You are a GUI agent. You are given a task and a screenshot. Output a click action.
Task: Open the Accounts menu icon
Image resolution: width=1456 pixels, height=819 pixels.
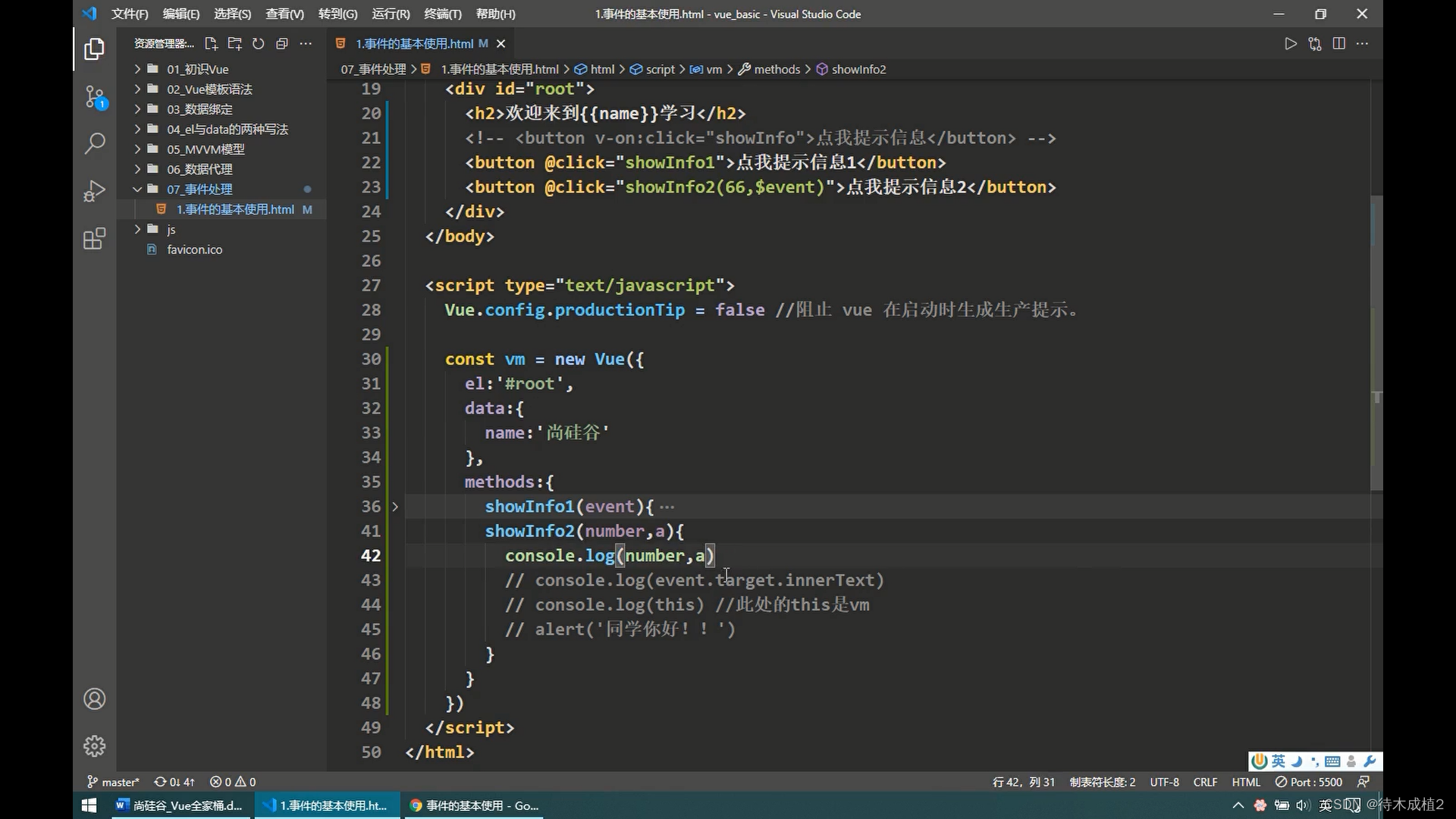pyautogui.click(x=94, y=698)
